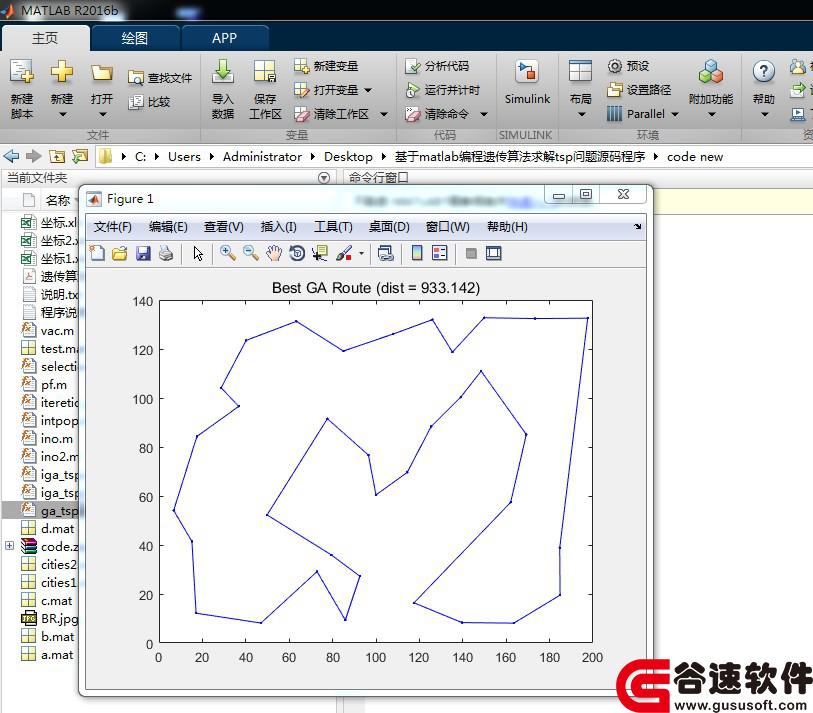Image resolution: width=813 pixels, height=713 pixels.
Task: Go back with the address bar arrow
Action: pyautogui.click(x=11, y=156)
